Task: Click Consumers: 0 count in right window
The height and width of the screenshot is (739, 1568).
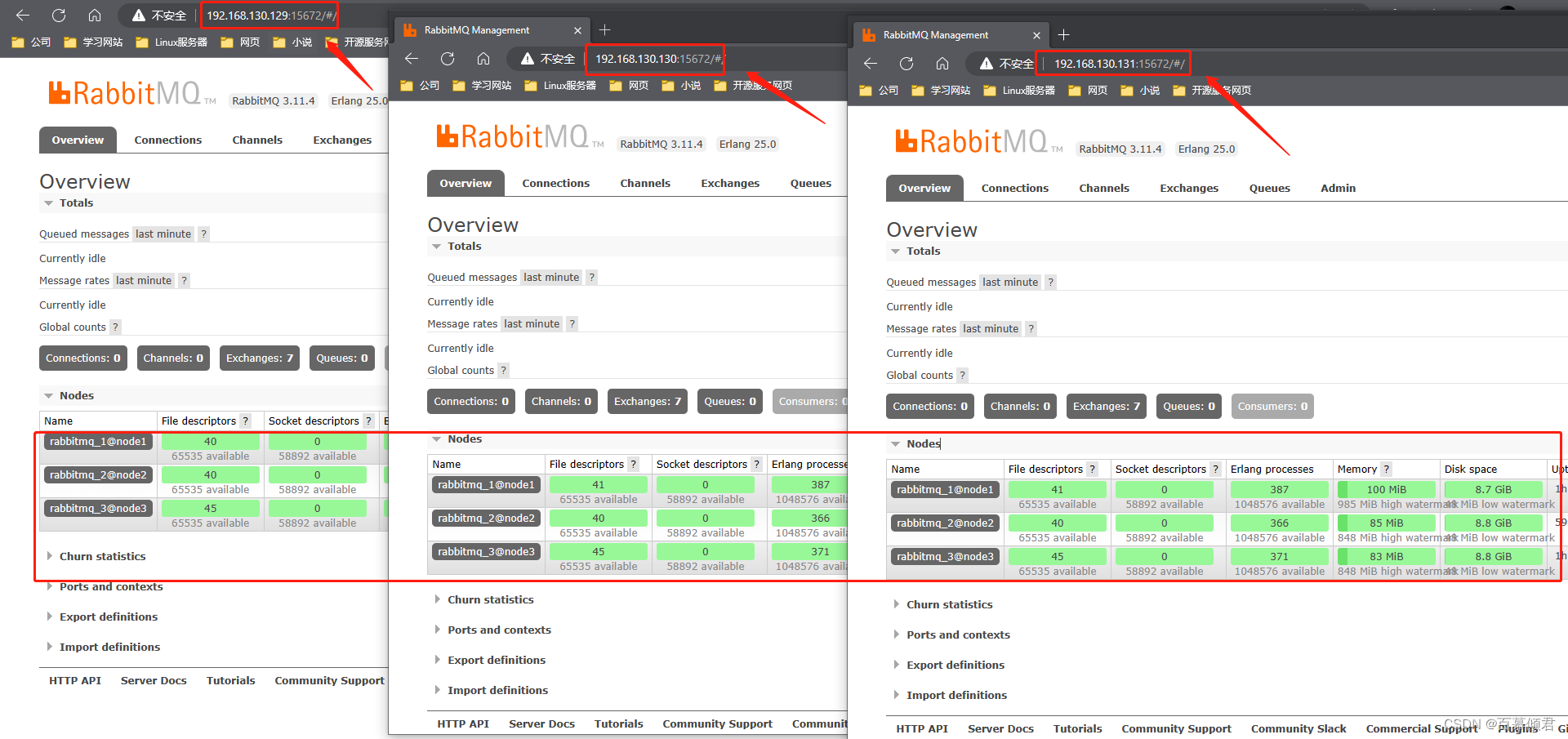Action: pyautogui.click(x=1272, y=407)
